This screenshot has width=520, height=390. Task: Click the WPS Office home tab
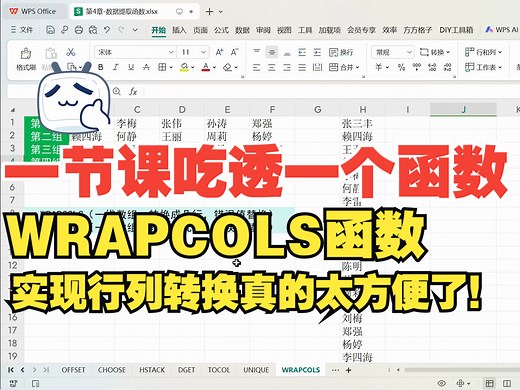coord(33,11)
